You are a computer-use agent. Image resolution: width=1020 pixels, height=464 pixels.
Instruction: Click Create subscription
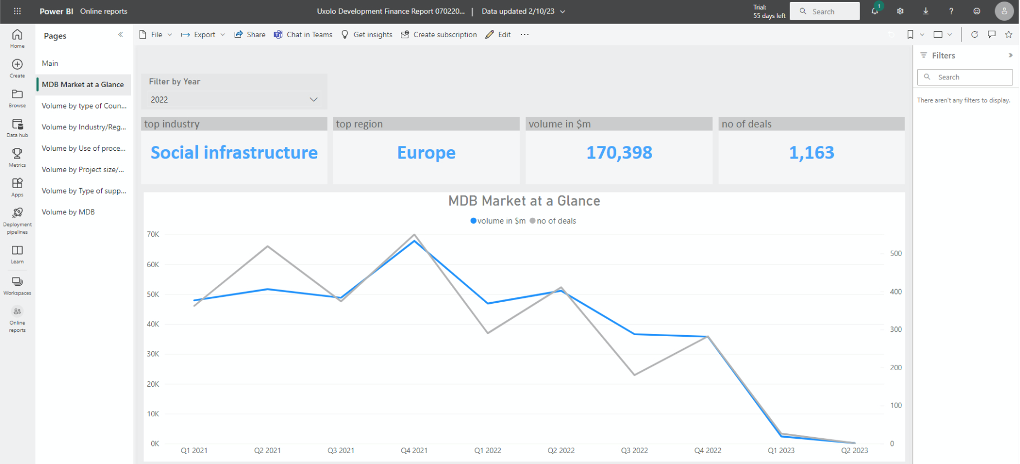(x=439, y=34)
